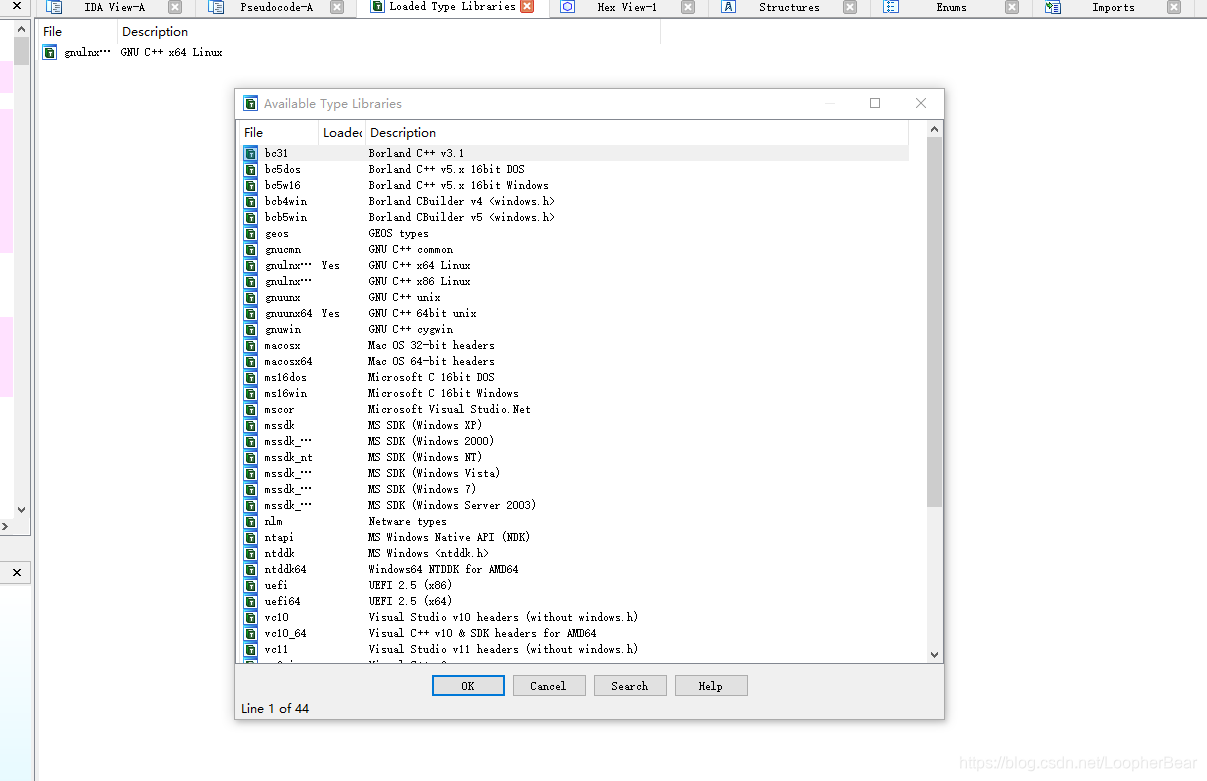Image resolution: width=1207 pixels, height=781 pixels.
Task: Select the nlm Netware types icon
Action: point(251,521)
